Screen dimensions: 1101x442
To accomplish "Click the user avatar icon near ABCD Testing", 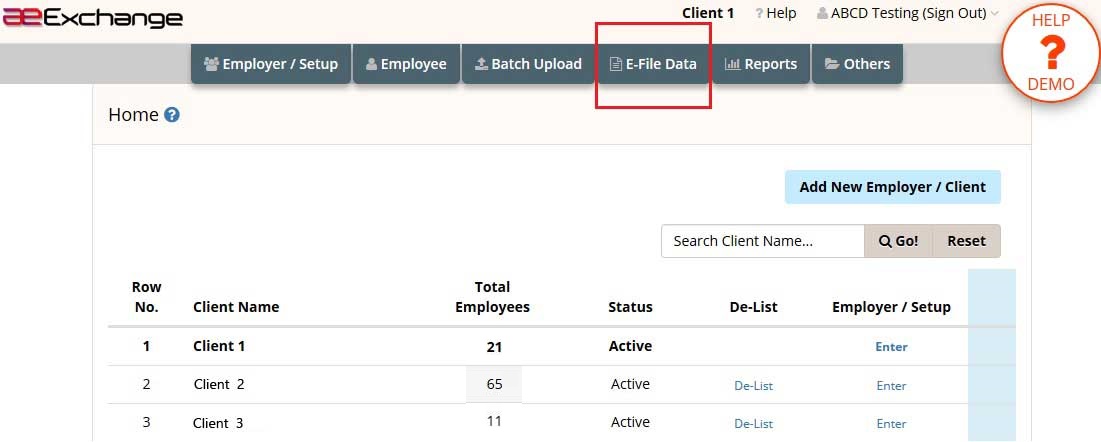I will 822,13.
